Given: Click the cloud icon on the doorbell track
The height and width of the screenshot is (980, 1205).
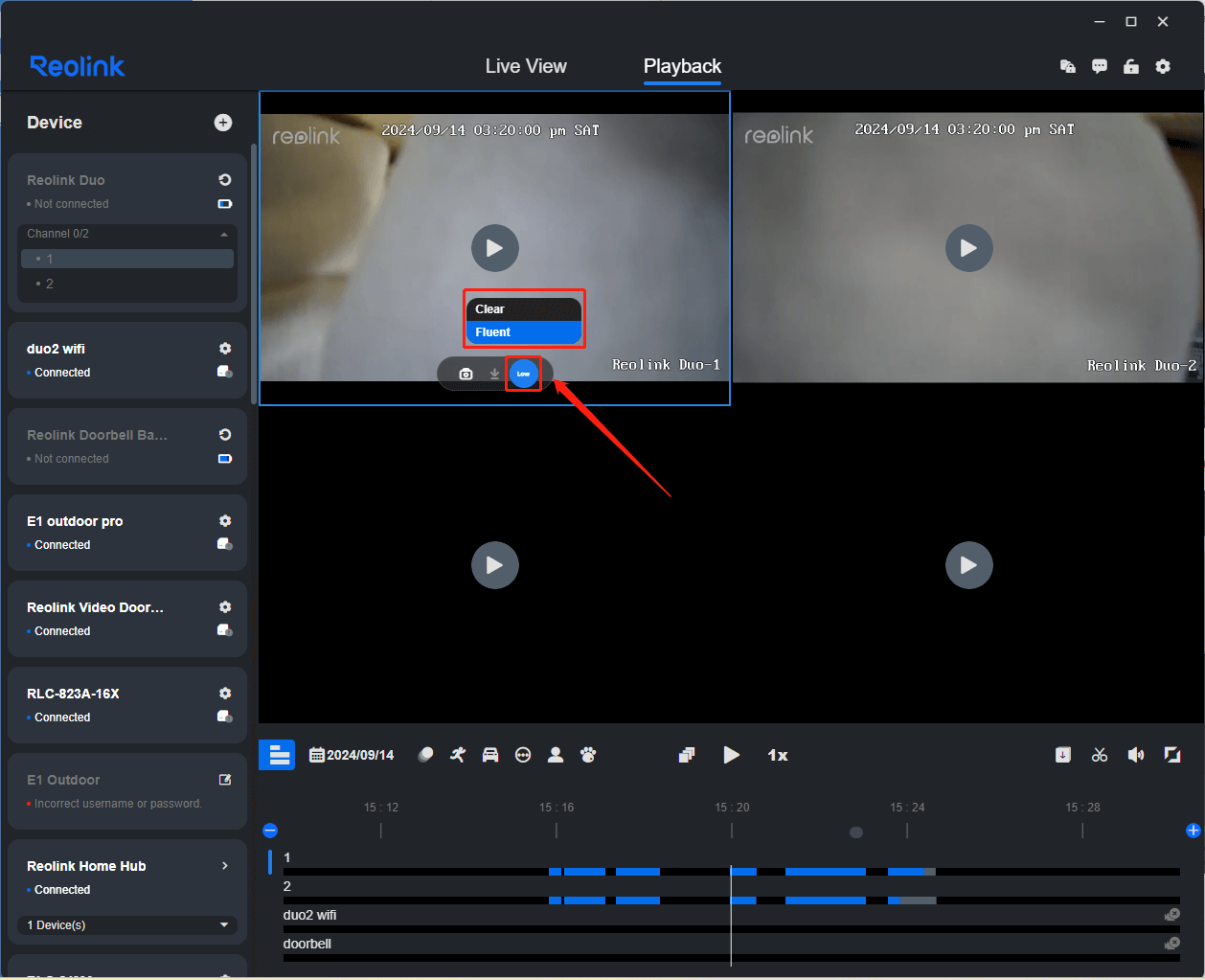Looking at the screenshot, I should click(x=1171, y=944).
